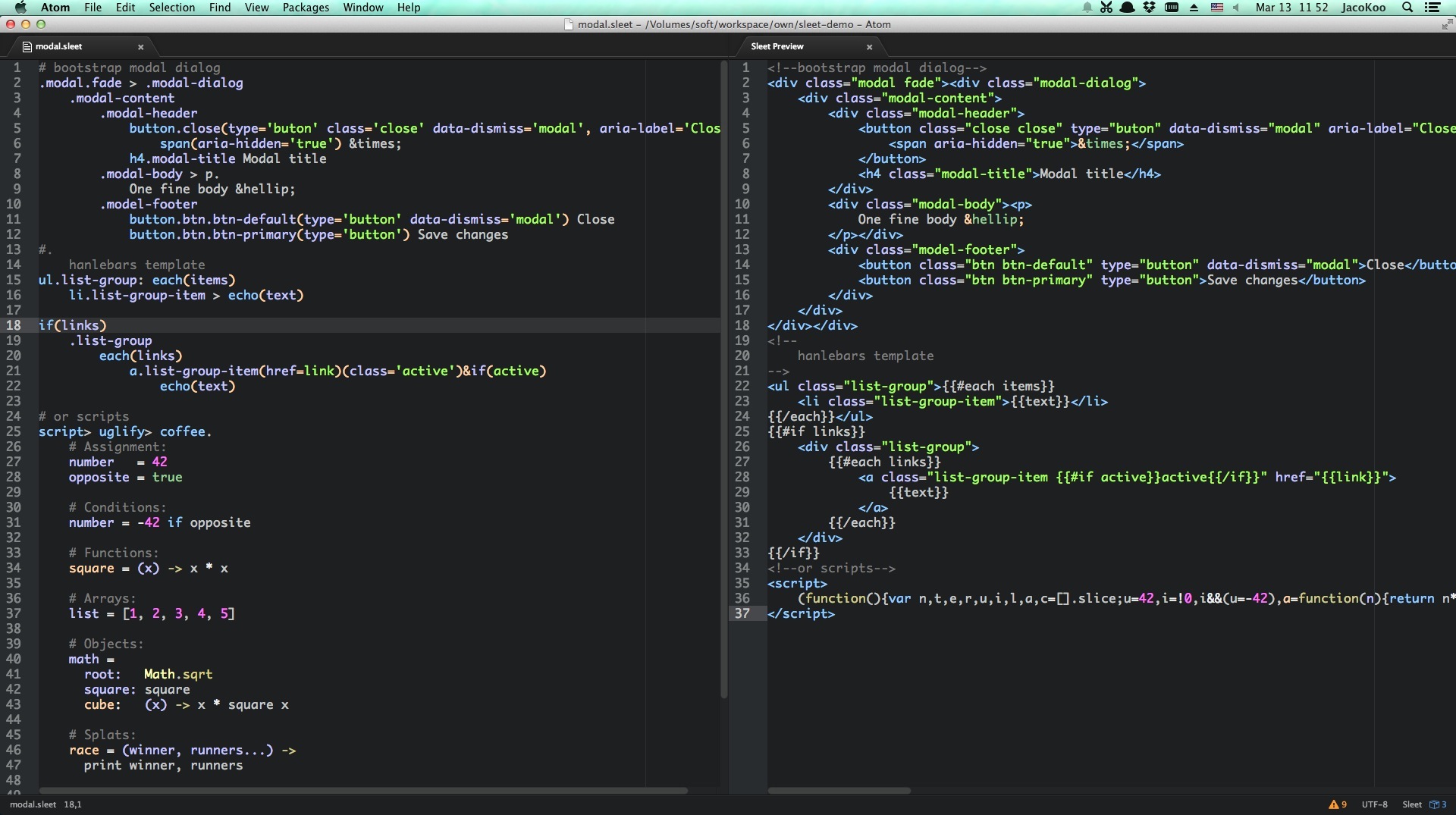This screenshot has width=1456, height=815.
Task: Click line number 18 in left gutter
Action: (x=14, y=325)
